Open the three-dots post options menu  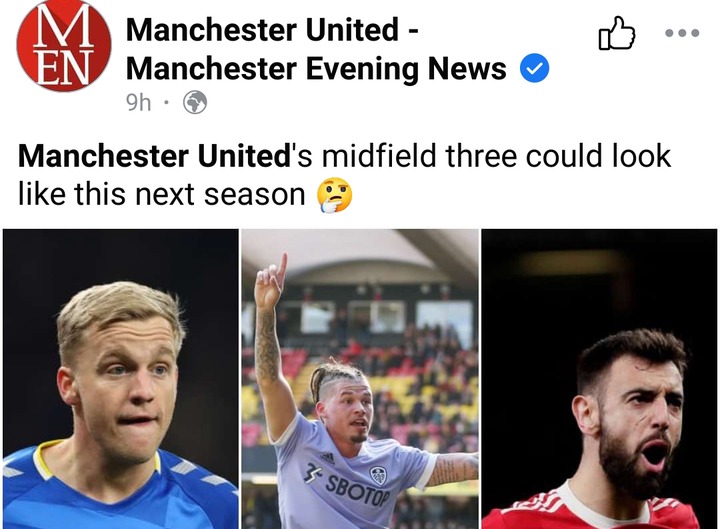[x=682, y=33]
